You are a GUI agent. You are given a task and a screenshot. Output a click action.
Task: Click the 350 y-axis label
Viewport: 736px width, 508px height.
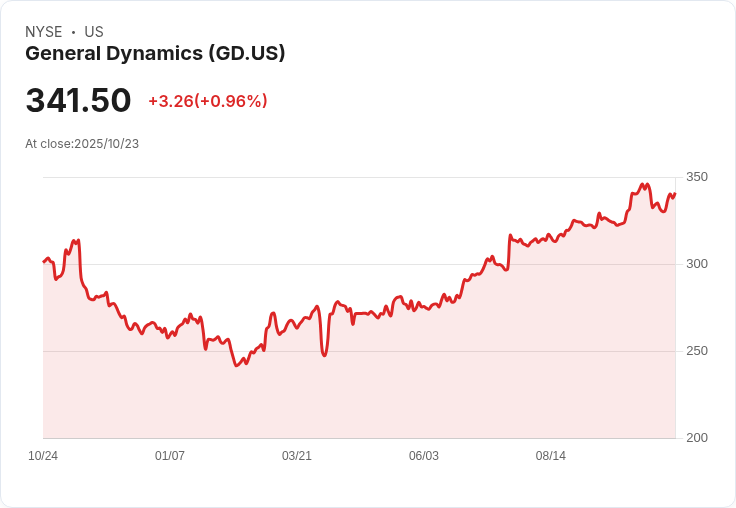point(696,177)
